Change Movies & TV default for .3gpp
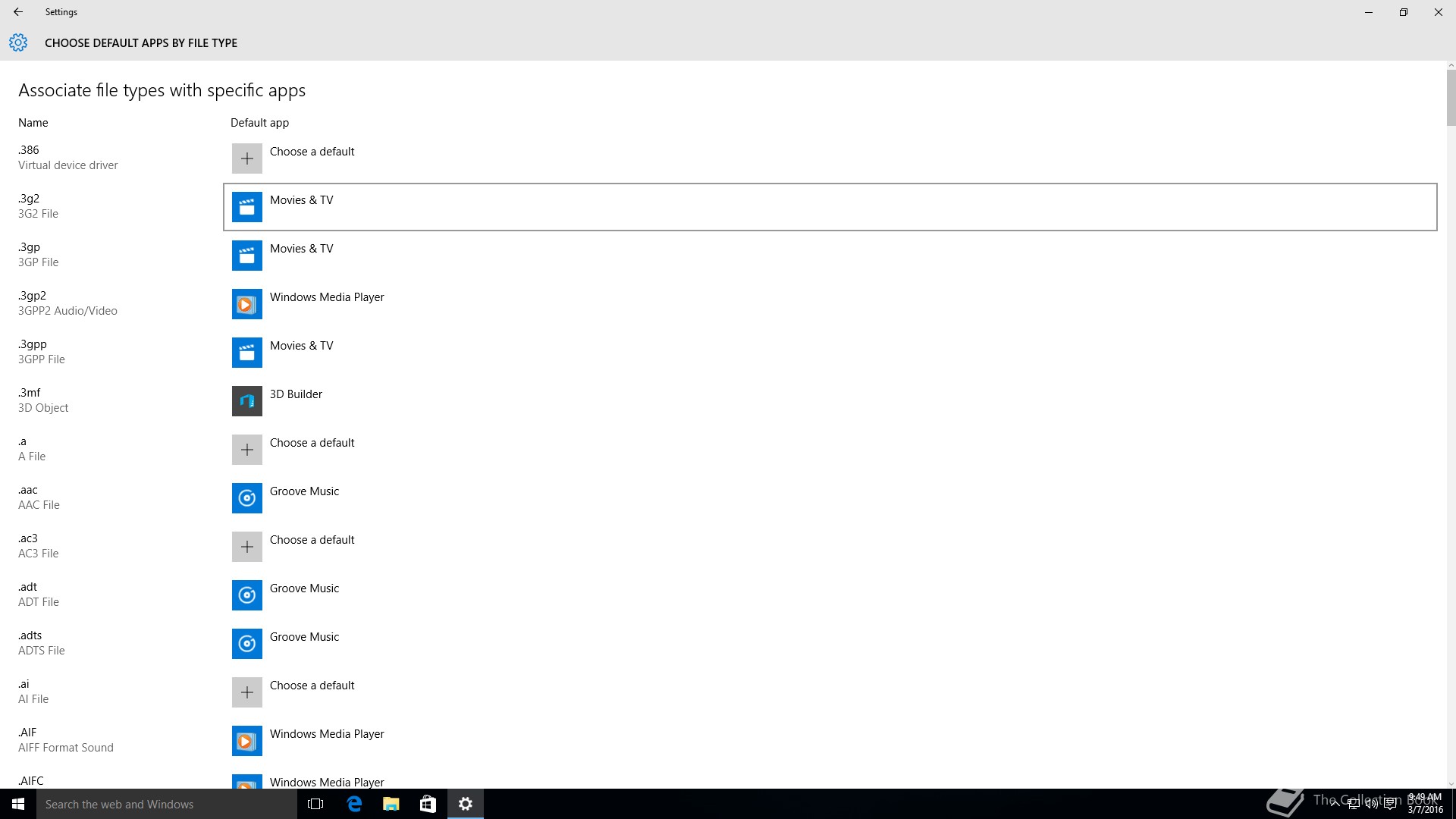The height and width of the screenshot is (819, 1456). [x=301, y=346]
